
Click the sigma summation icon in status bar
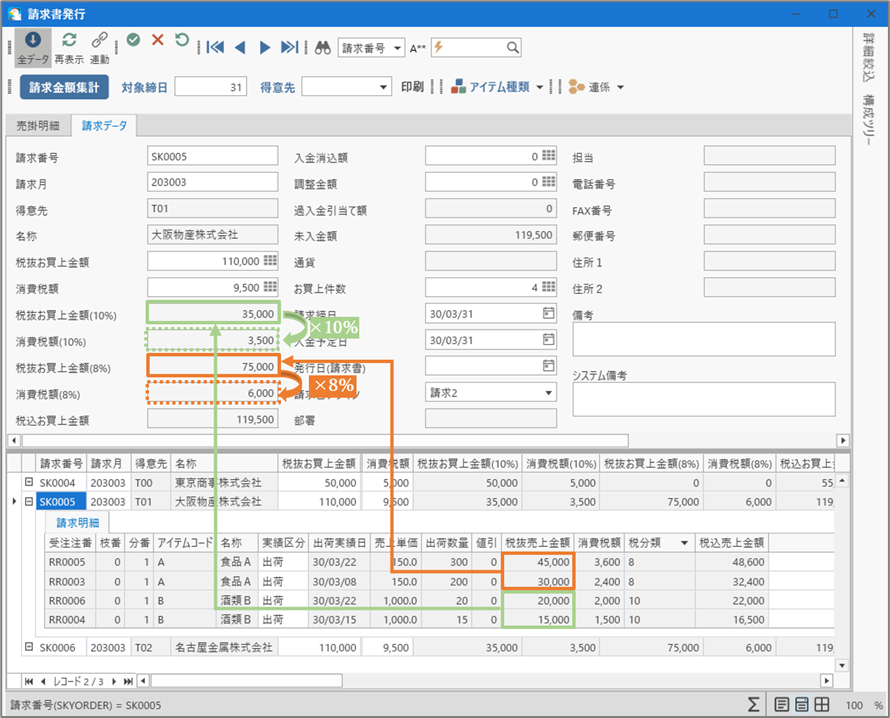753,704
